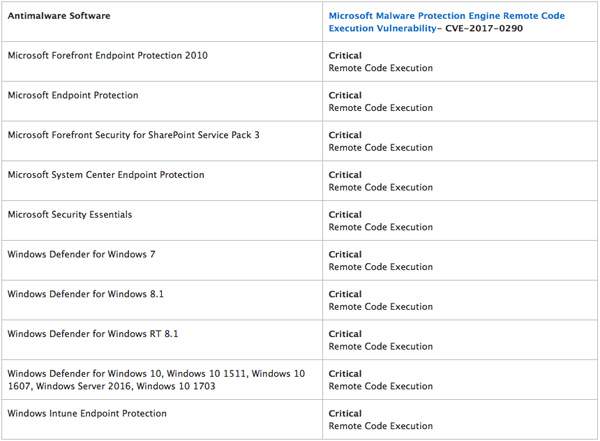The width and height of the screenshot is (600, 441).
Task: Select Forefront Security for SharePoint Service Pack 3
Action: coord(134,135)
